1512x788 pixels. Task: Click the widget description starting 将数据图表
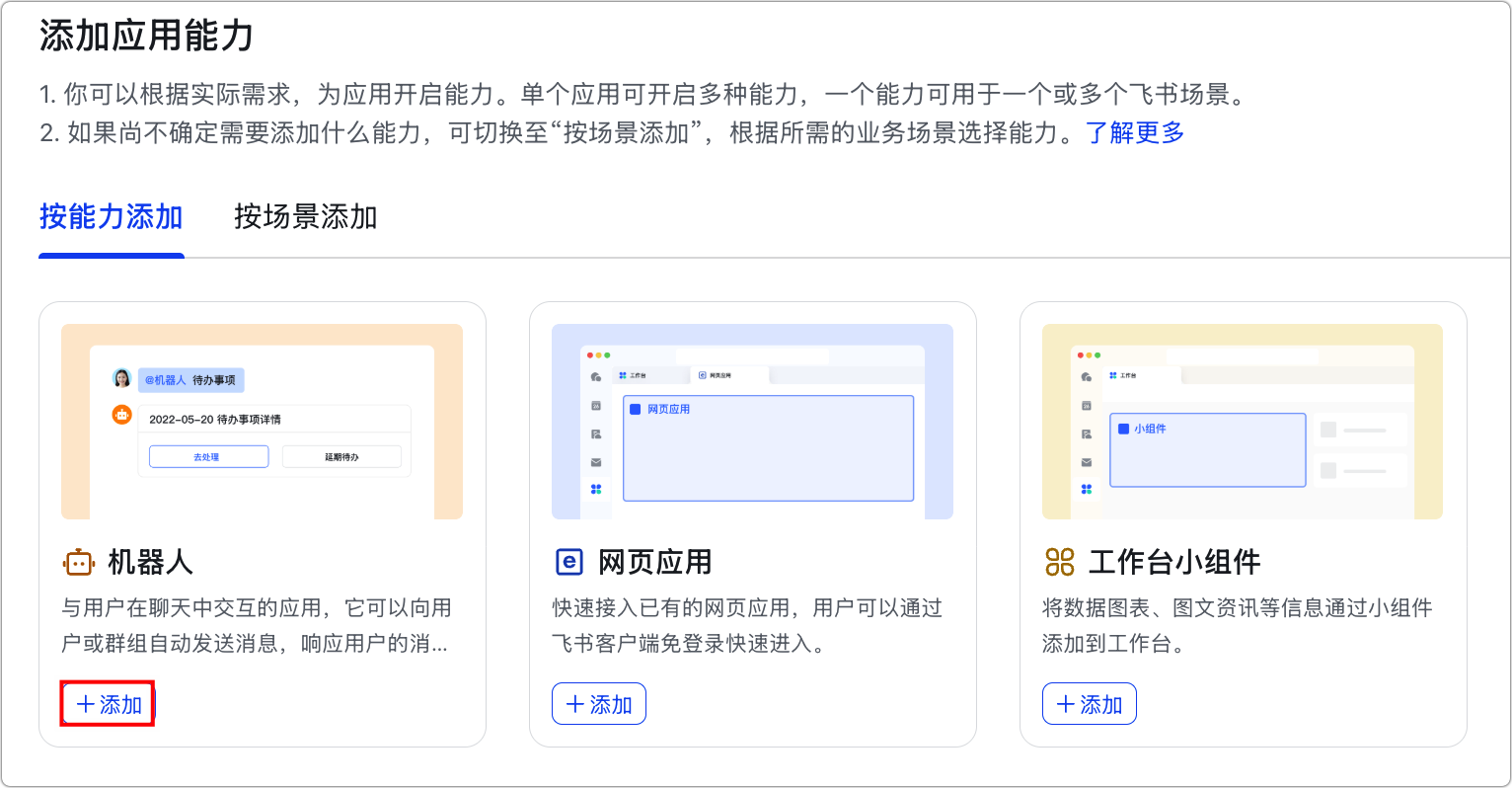1238,626
